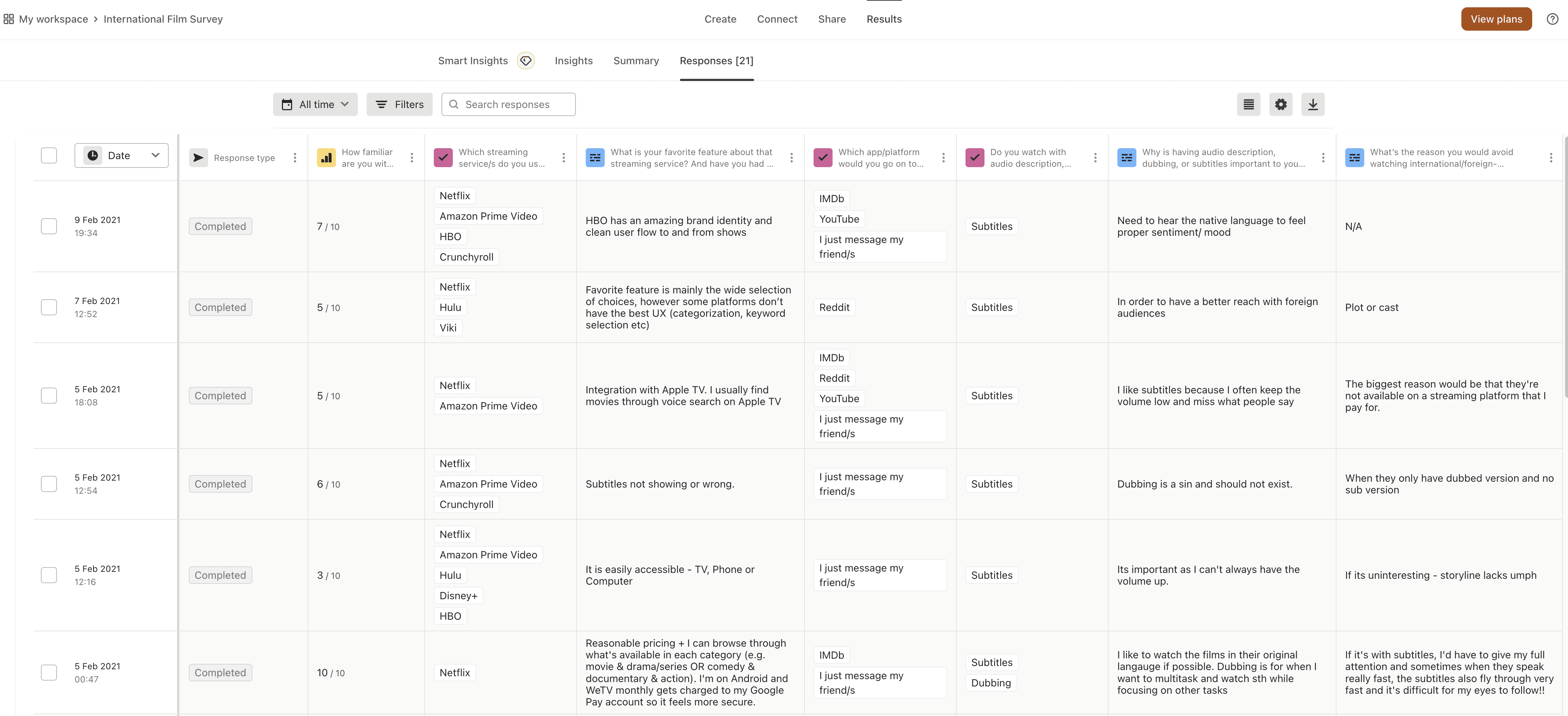Image resolution: width=1568 pixels, height=716 pixels.
Task: Check the select-all responses checkbox
Action: tap(49, 156)
